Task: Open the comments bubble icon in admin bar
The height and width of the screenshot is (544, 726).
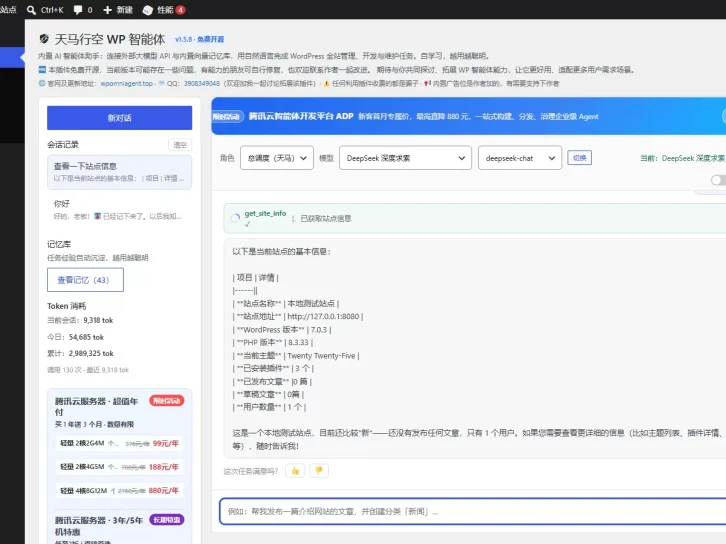Action: (x=78, y=10)
